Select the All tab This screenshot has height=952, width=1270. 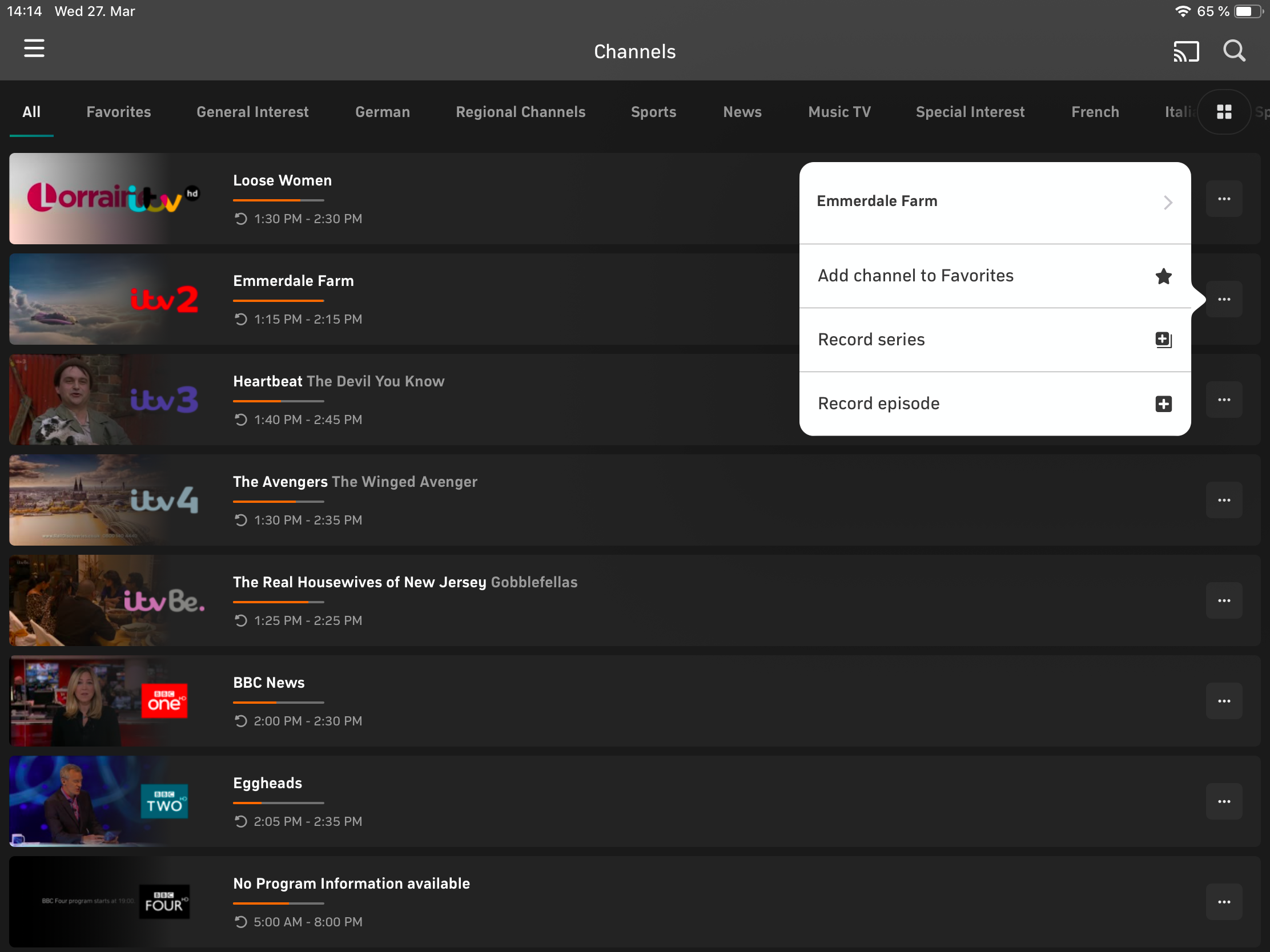coord(31,112)
